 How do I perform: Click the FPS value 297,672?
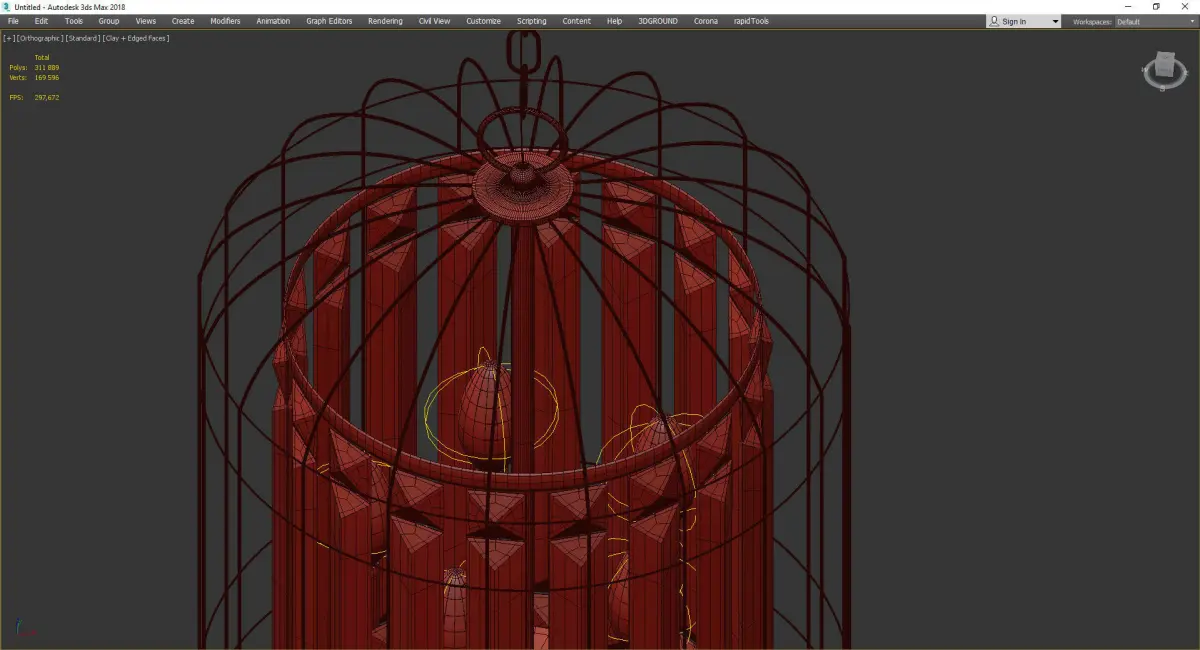pyautogui.click(x=46, y=97)
